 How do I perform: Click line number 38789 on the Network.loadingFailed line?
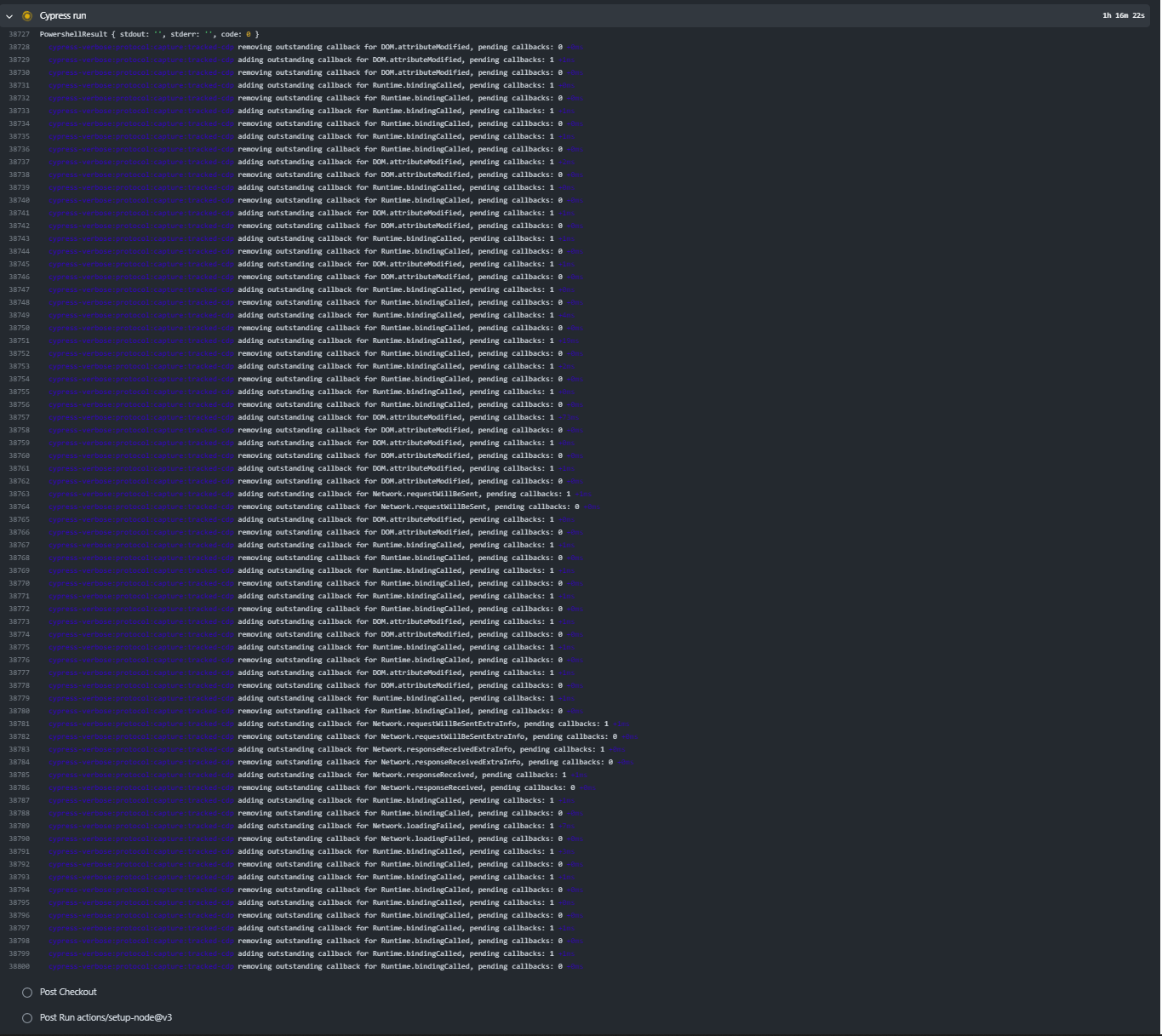[x=19, y=826]
